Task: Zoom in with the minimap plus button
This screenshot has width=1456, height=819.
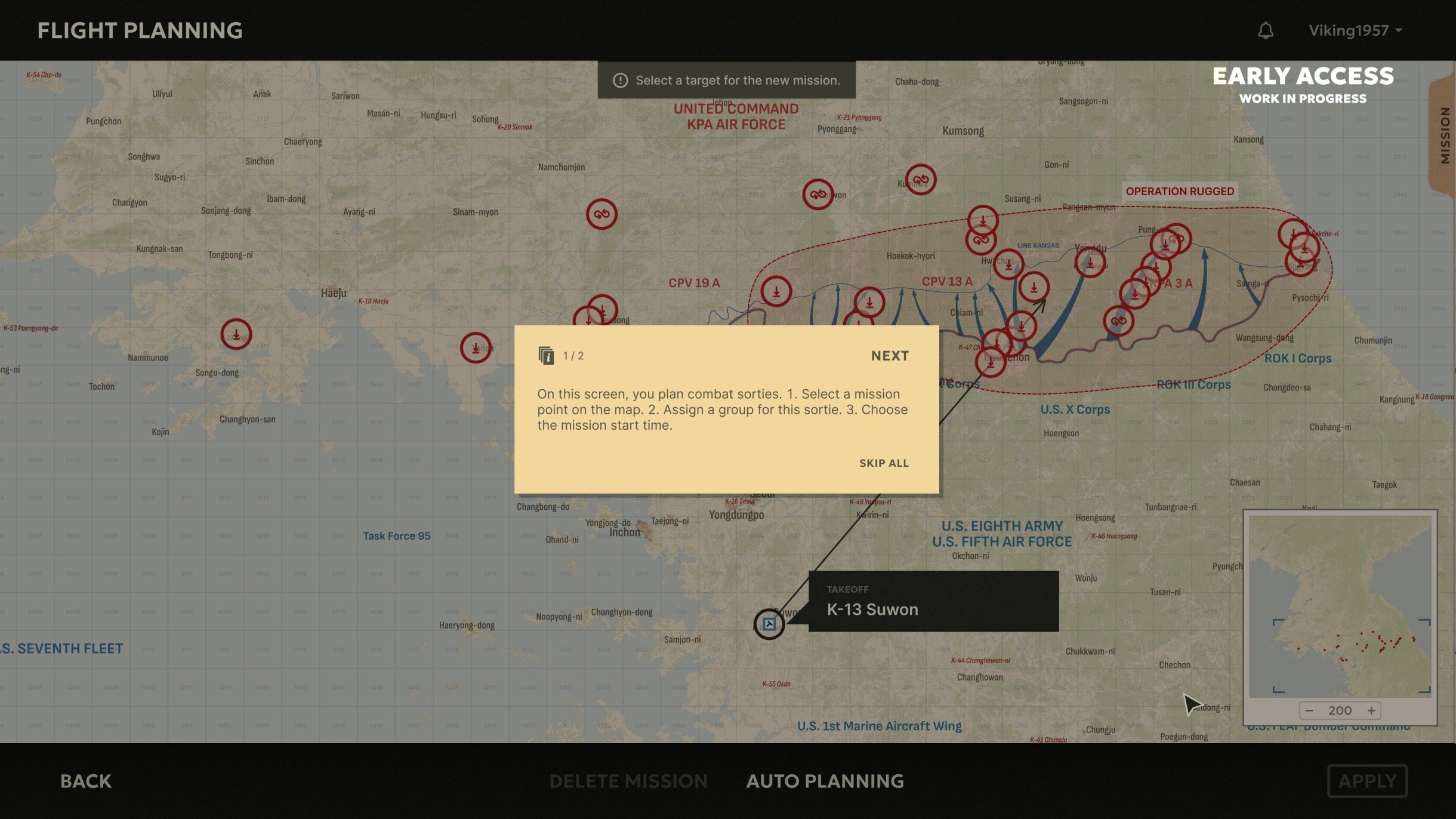Action: coord(1371,710)
